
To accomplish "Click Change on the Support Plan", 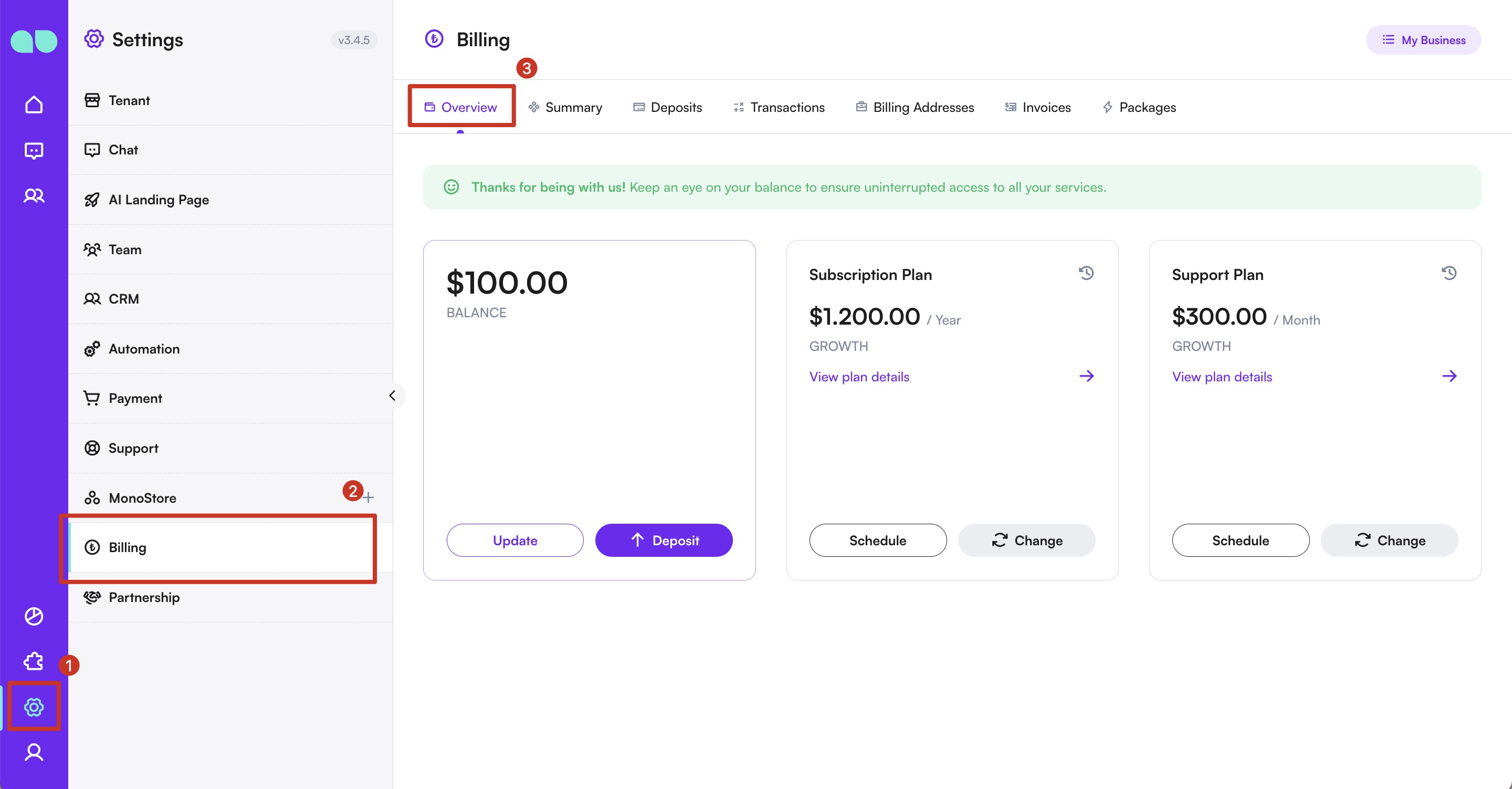I will click(1389, 541).
